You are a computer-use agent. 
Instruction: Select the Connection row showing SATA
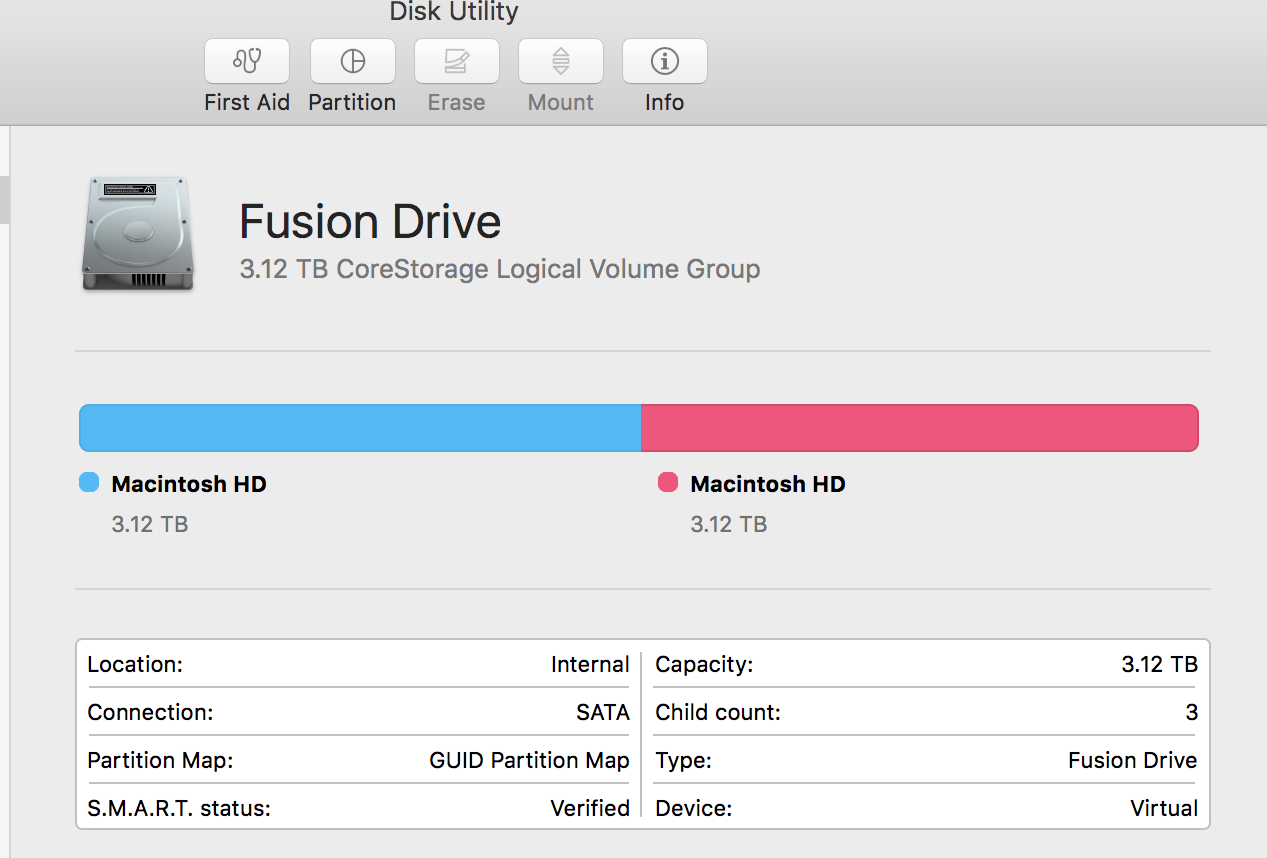[358, 712]
